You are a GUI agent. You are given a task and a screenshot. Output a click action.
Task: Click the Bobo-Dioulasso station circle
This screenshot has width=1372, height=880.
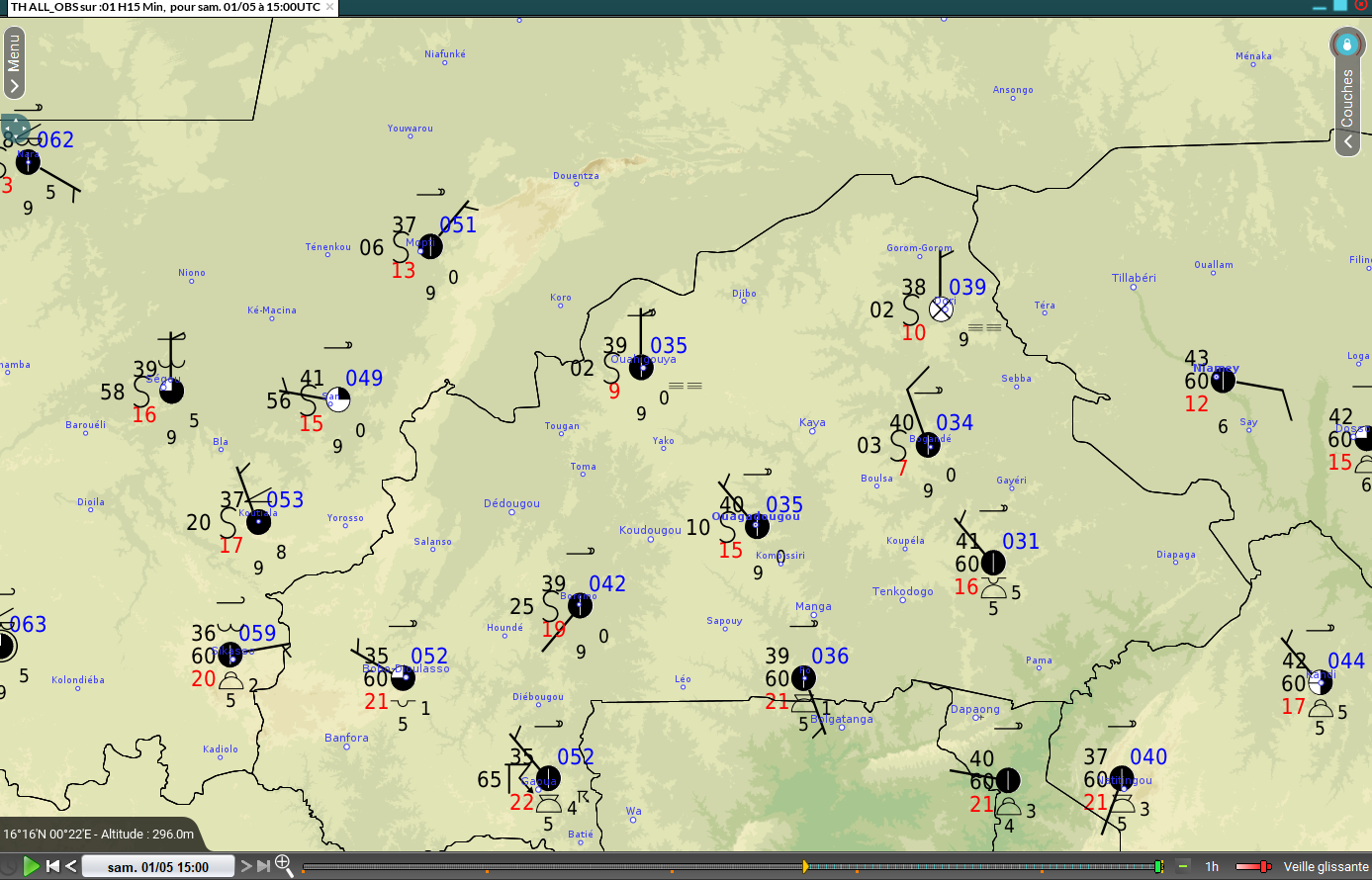[x=403, y=677]
